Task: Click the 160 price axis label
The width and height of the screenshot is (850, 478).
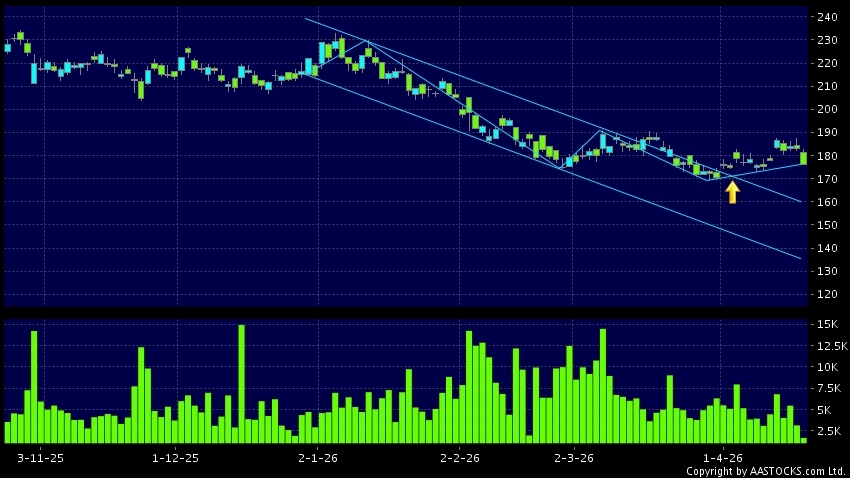Action: [826, 202]
